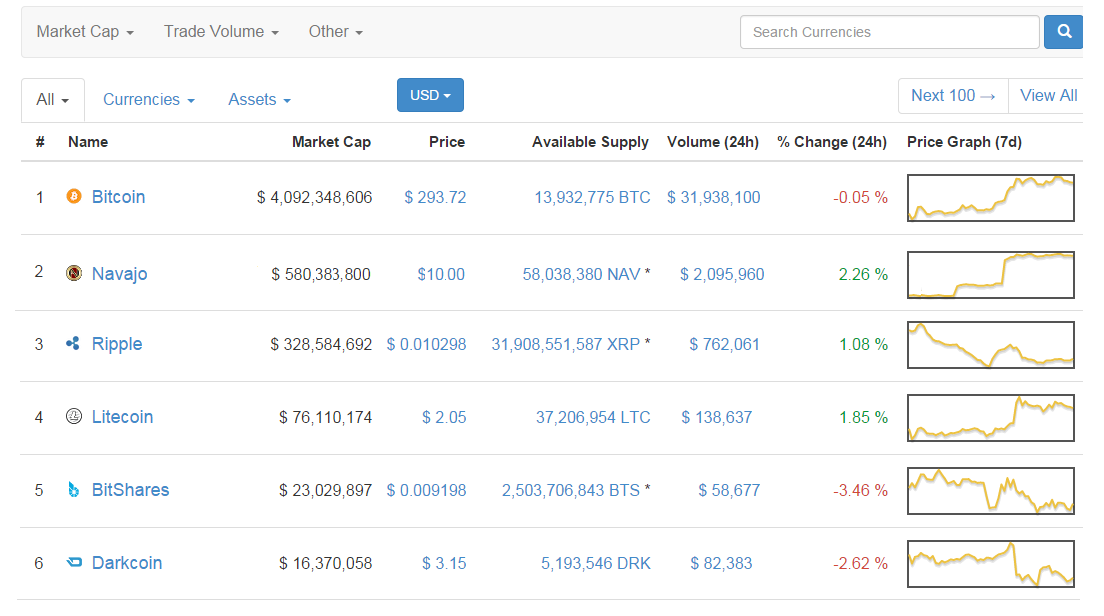1104x616 pixels.
Task: Click Navajo volume $ 2,095,960
Action: [722, 274]
